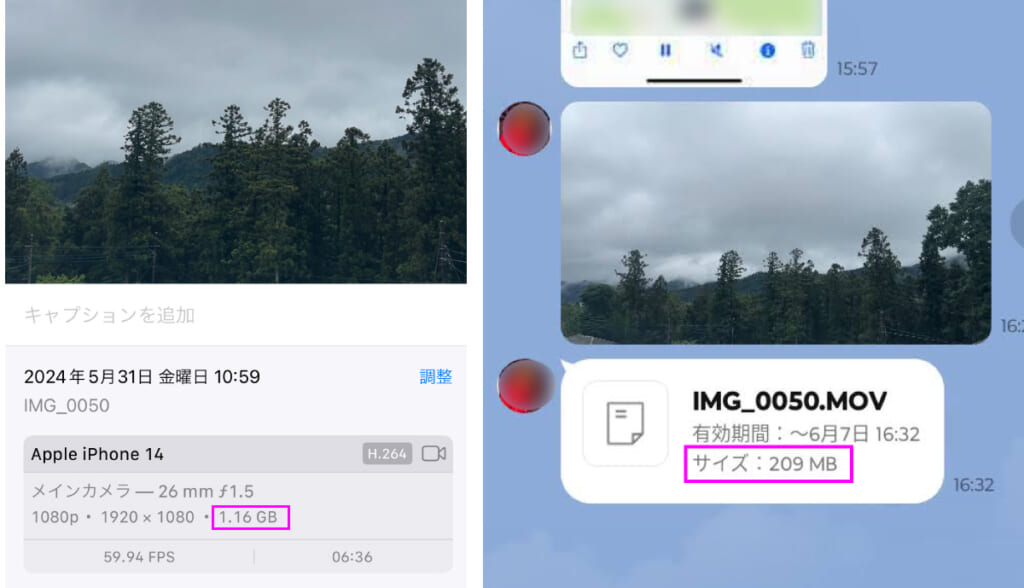Viewport: 1024px width, 588px height.
Task: Tap the share icon in the screenshot toolbar
Action: 580,50
